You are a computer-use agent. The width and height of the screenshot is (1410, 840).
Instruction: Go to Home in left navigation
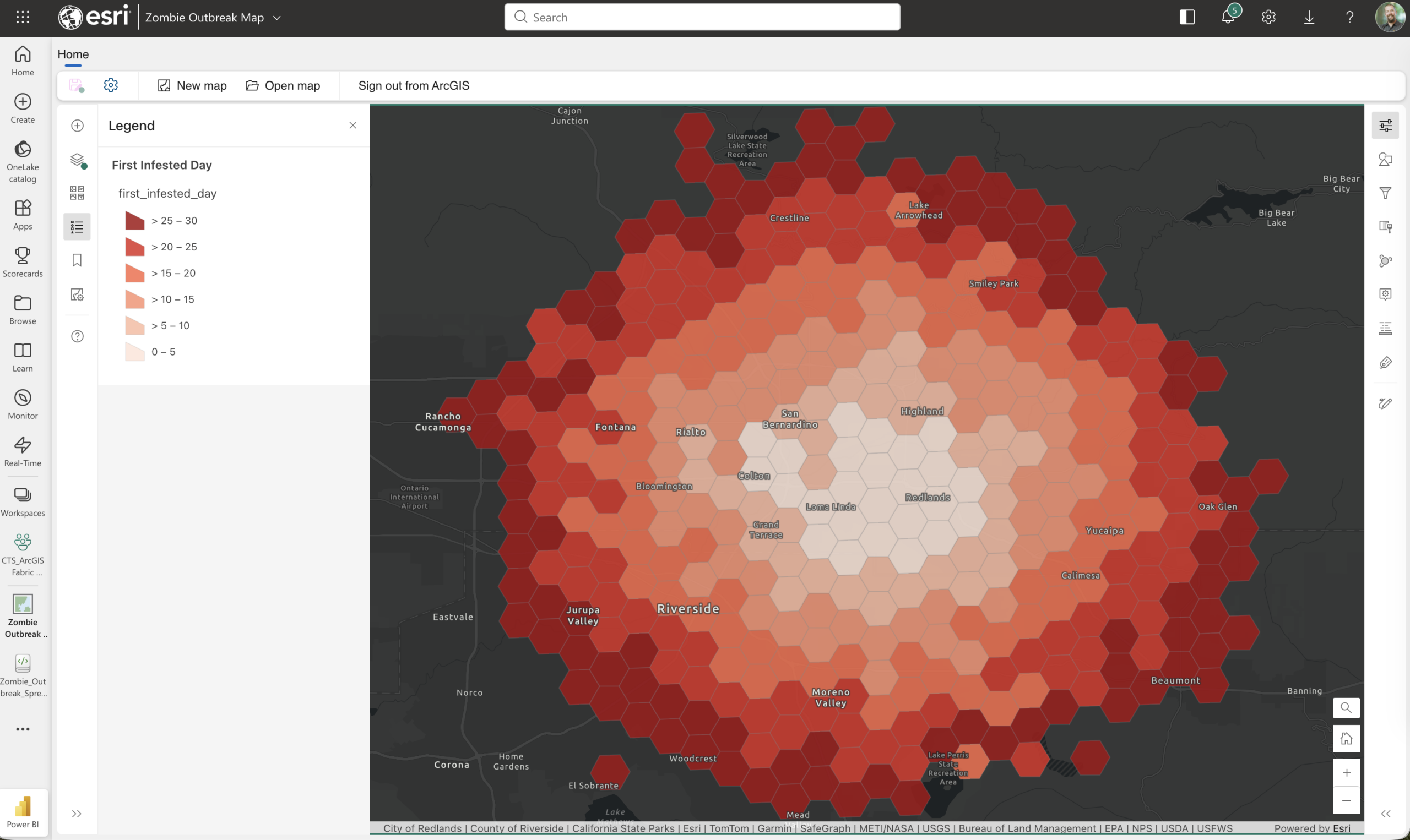(23, 61)
